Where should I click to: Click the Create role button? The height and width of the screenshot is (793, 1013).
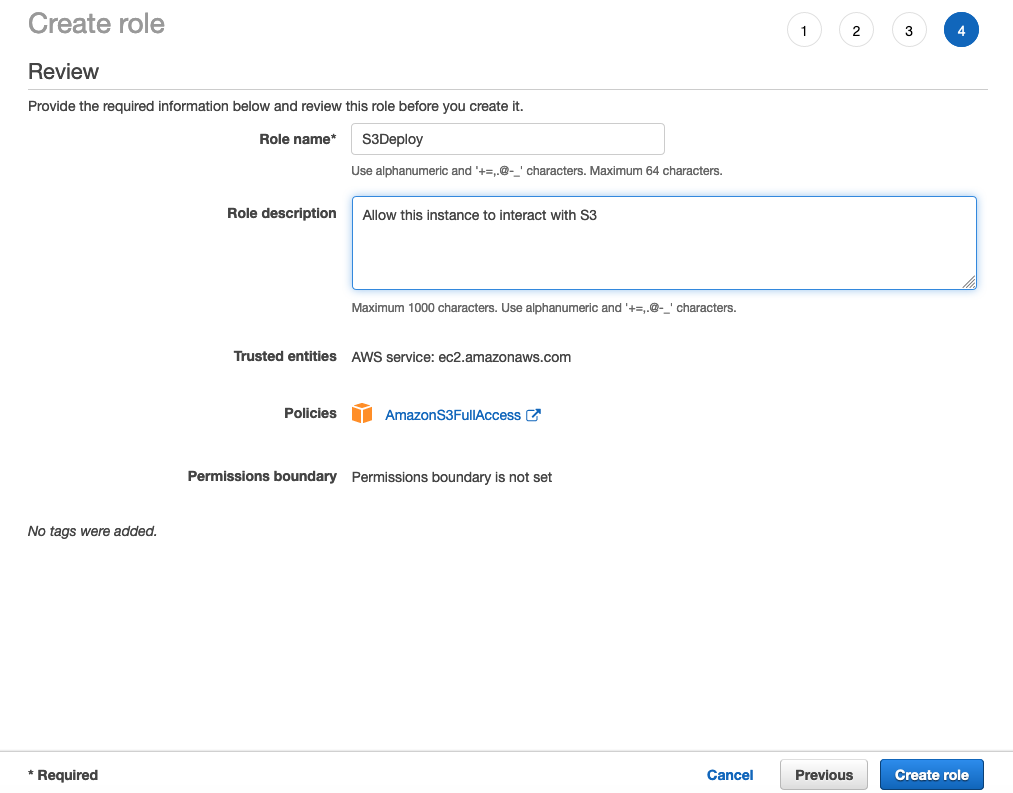[932, 775]
